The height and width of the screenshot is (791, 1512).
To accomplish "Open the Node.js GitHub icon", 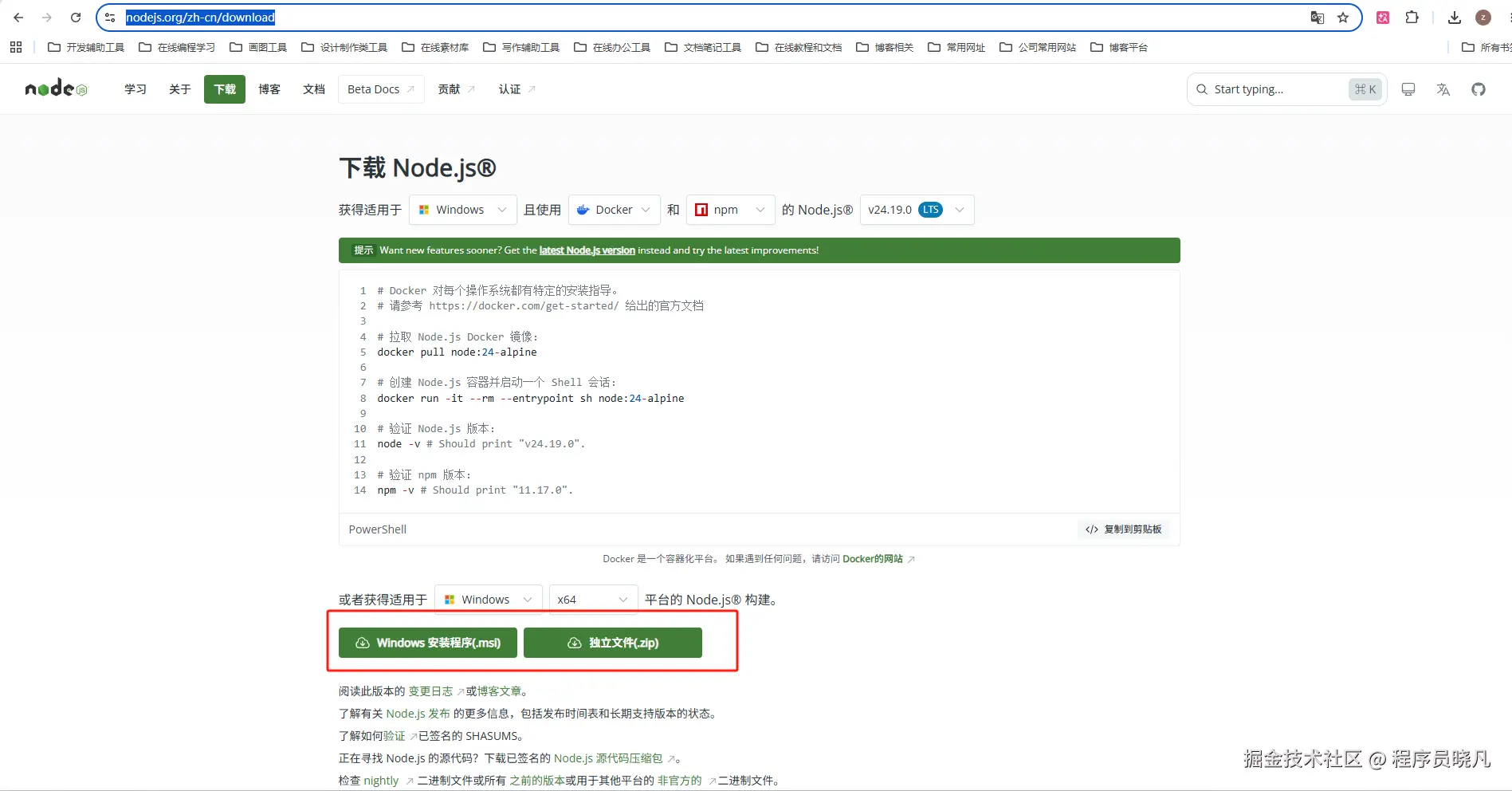I will (1479, 89).
